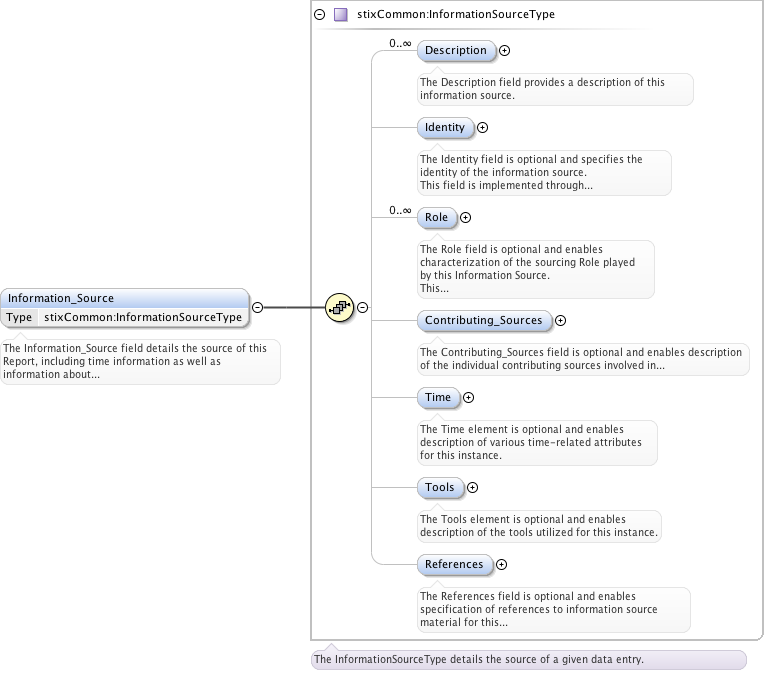Image resolution: width=765 pixels, height=673 pixels.
Task: Collapse the Information_Source element node
Action: (258, 308)
